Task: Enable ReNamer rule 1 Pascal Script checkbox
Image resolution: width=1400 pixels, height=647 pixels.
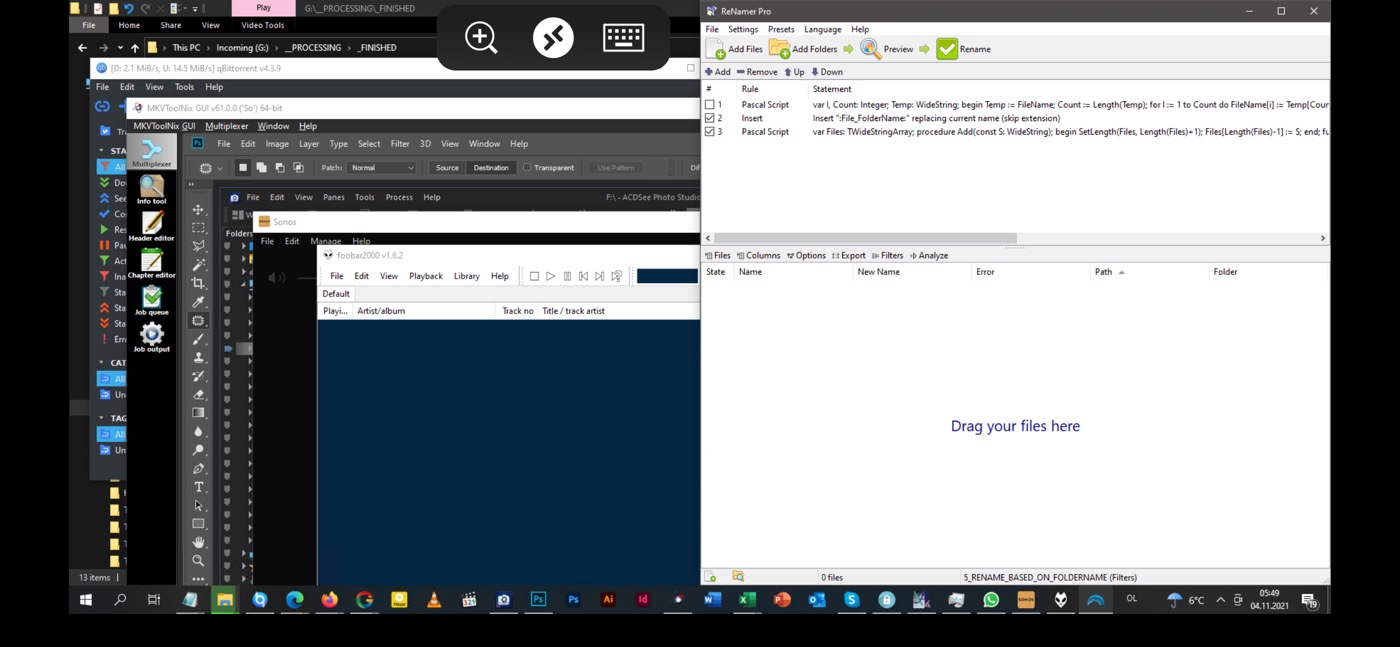Action: (710, 105)
